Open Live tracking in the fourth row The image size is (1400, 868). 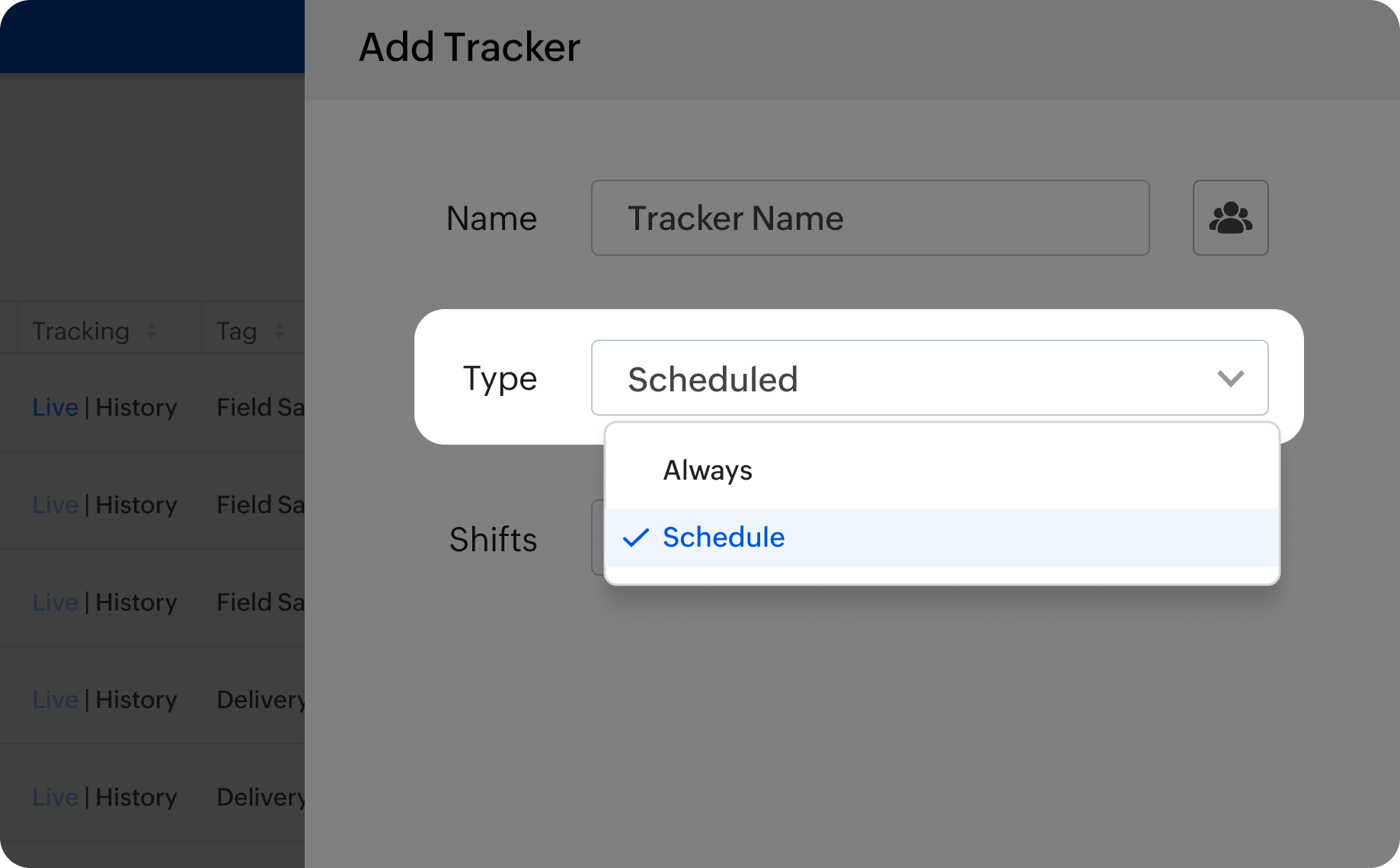click(55, 700)
